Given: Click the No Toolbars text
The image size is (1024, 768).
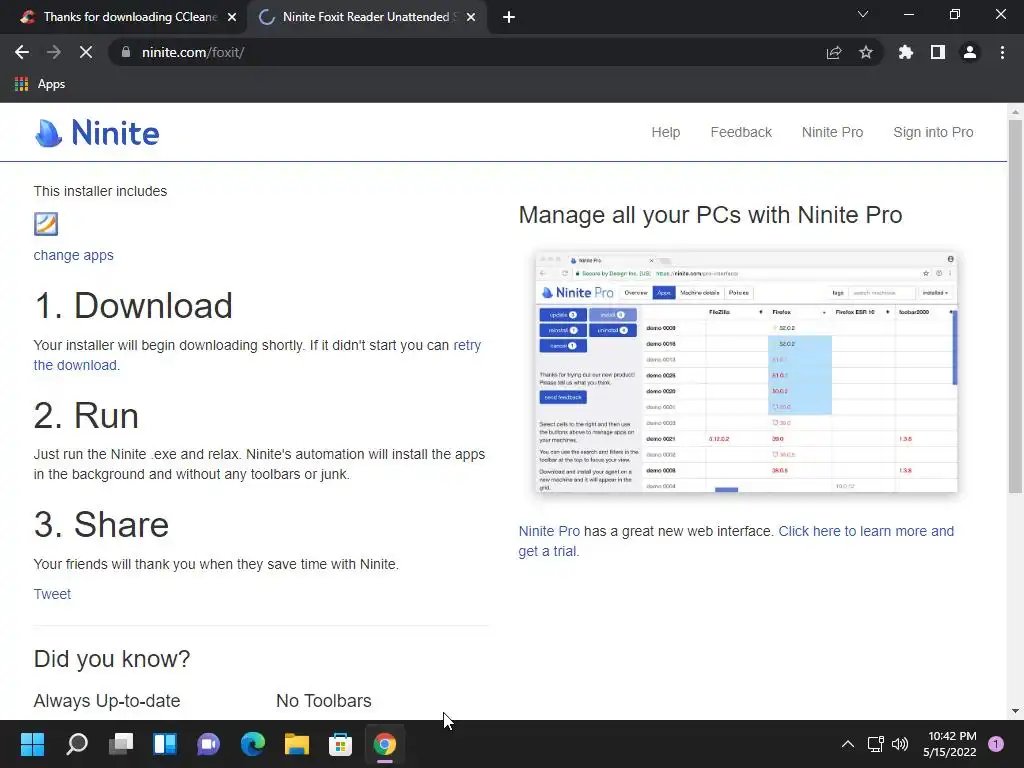Looking at the screenshot, I should tap(324, 701).
